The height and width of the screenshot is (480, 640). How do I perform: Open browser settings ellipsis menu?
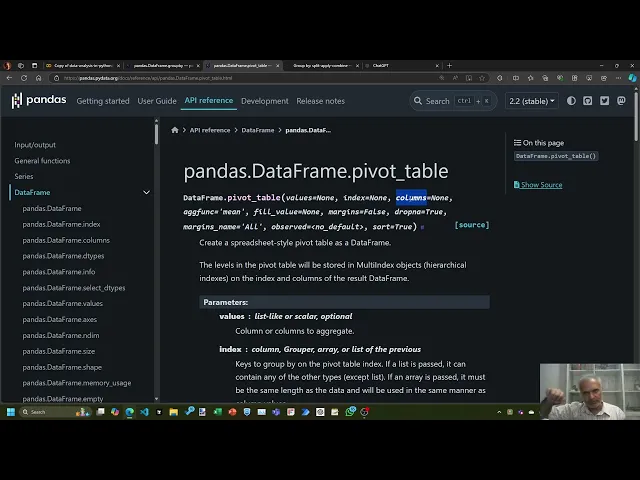[x=618, y=78]
